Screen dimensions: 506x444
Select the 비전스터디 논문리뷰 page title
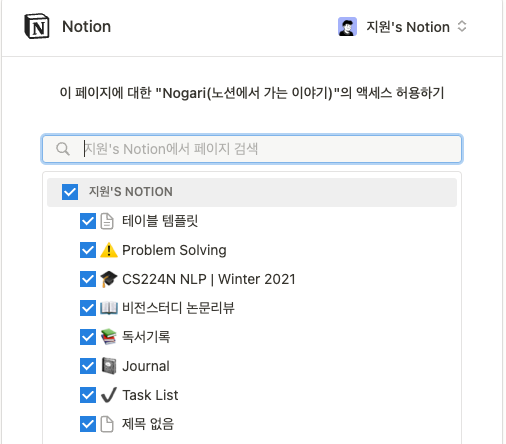178,308
